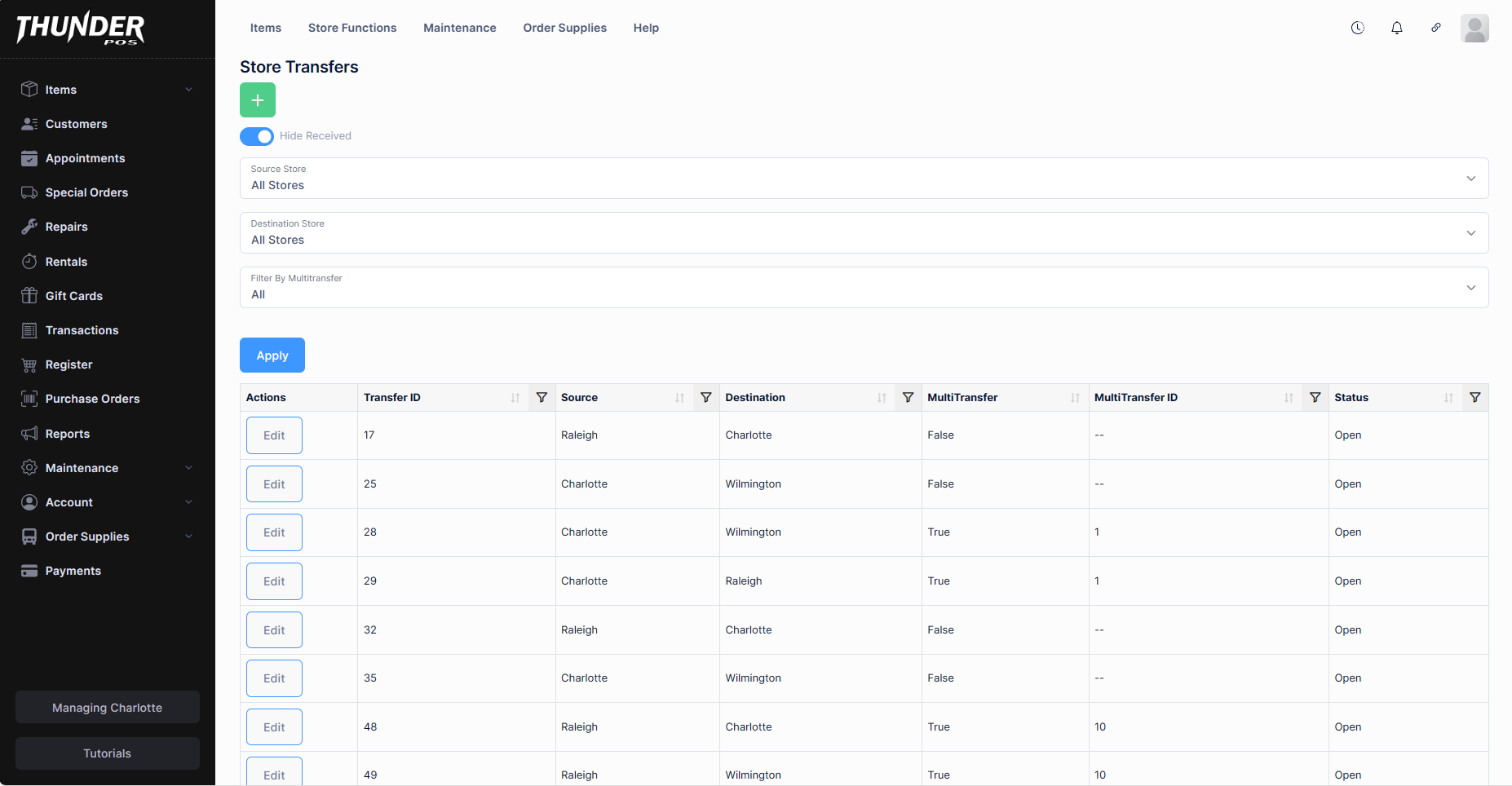1512x786 pixels.
Task: Open the Destination Store dropdown
Action: [864, 233]
